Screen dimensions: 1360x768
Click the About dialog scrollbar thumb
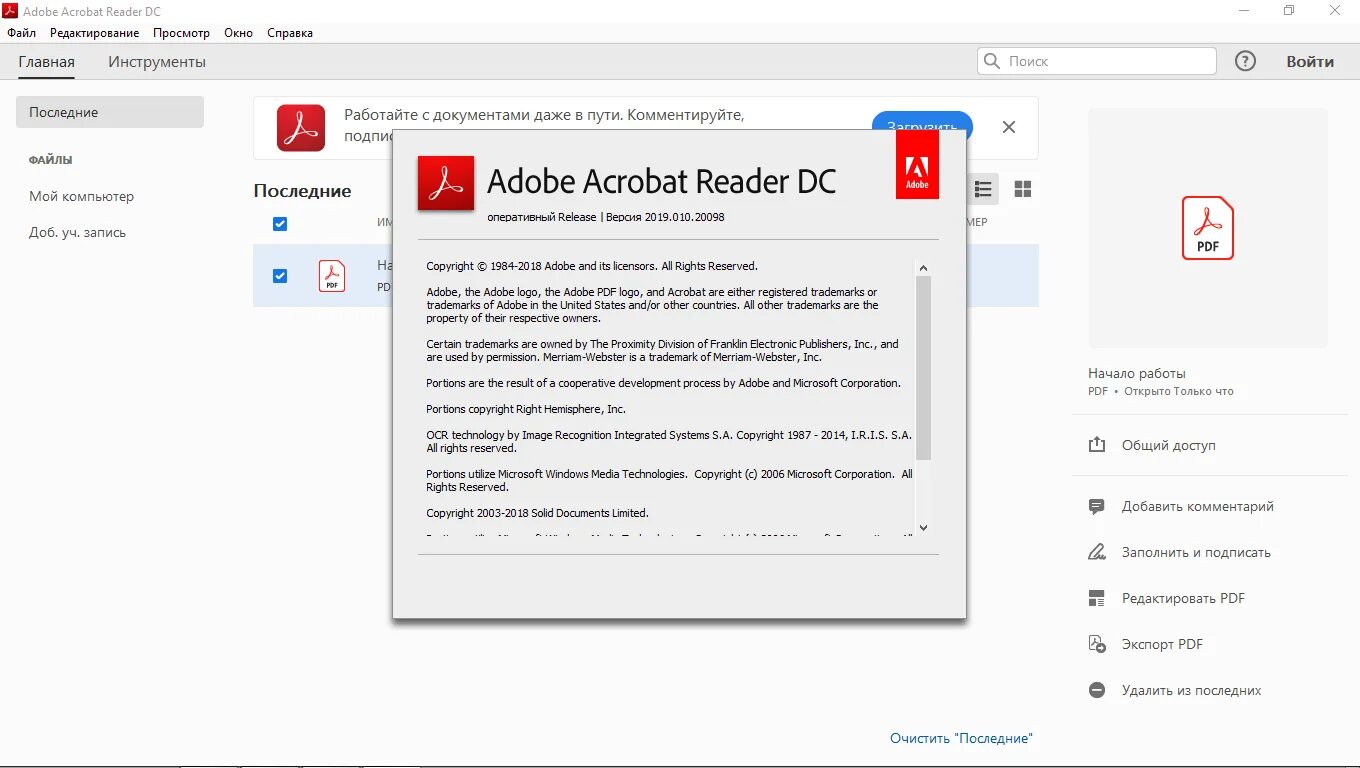[x=923, y=367]
